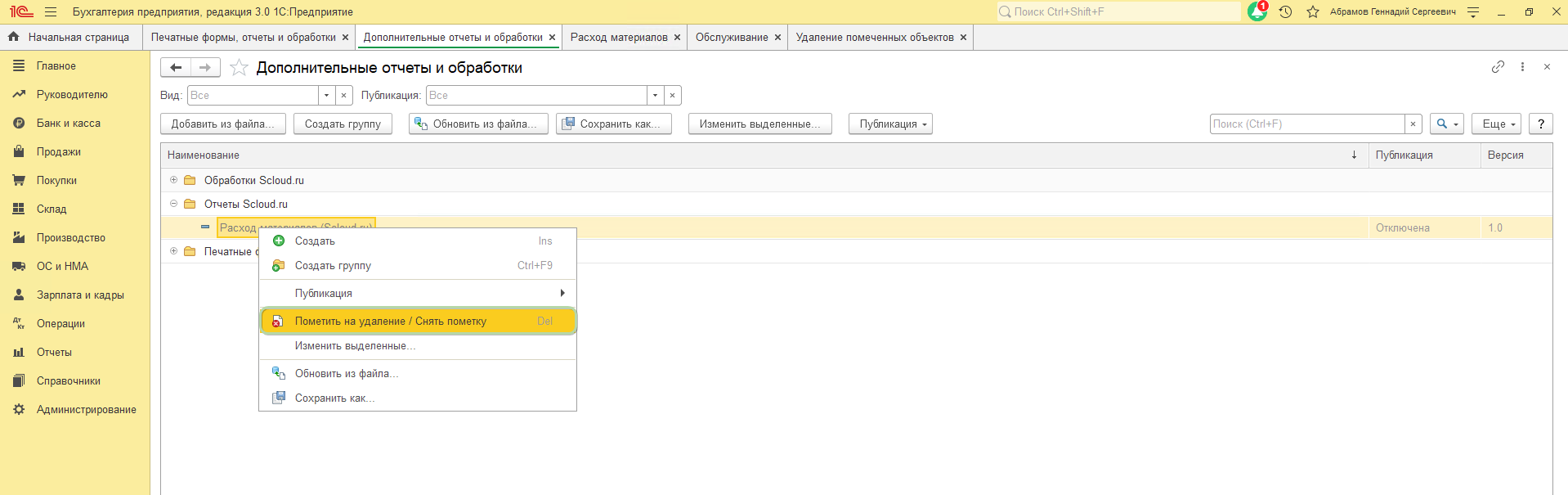This screenshot has width=1568, height=495.
Task: Open the hamburger service menu
Action: tap(51, 11)
